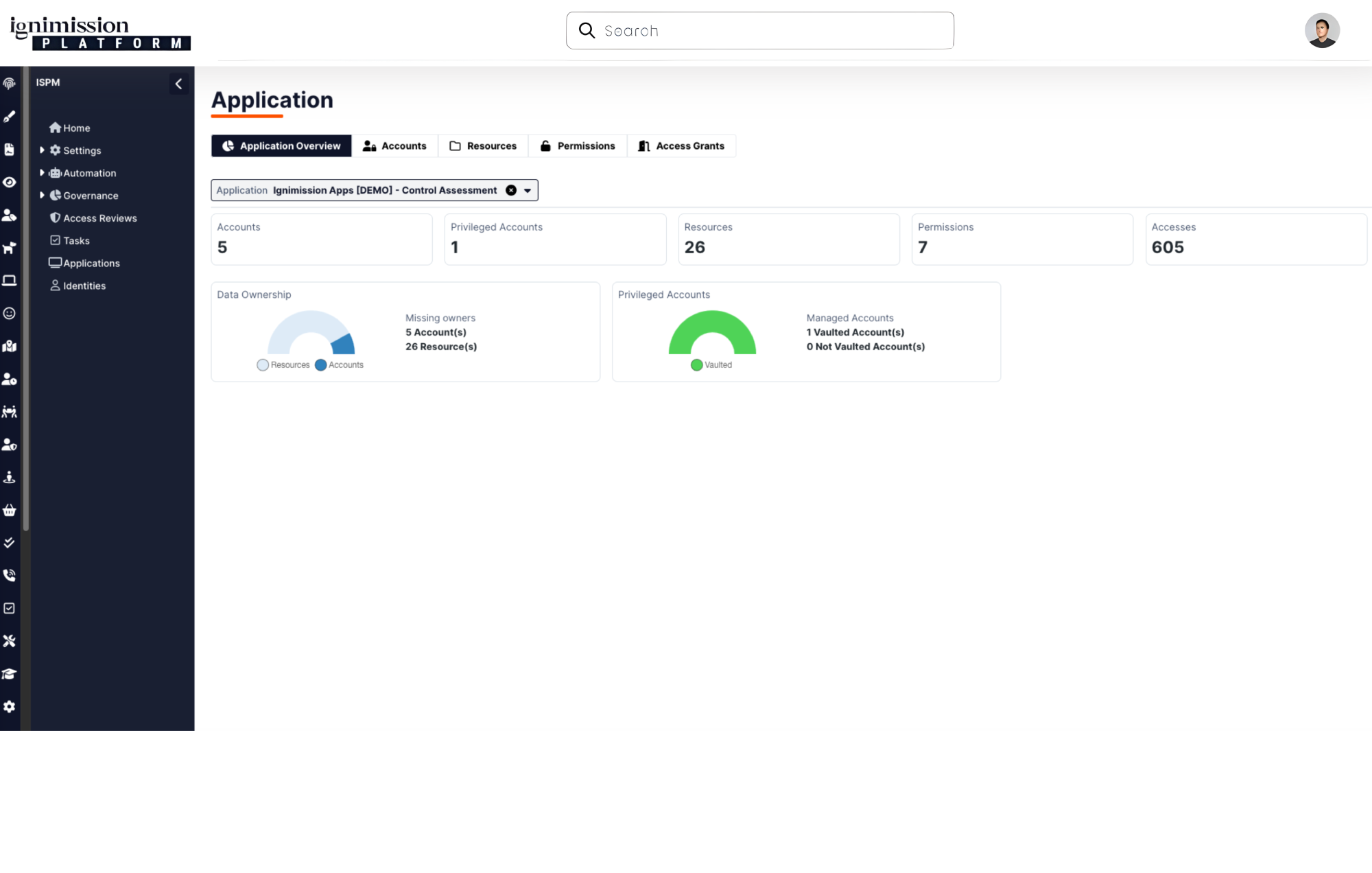The image size is (1372, 873).
Task: Open the Application selector dropdown arrow
Action: [x=528, y=191]
